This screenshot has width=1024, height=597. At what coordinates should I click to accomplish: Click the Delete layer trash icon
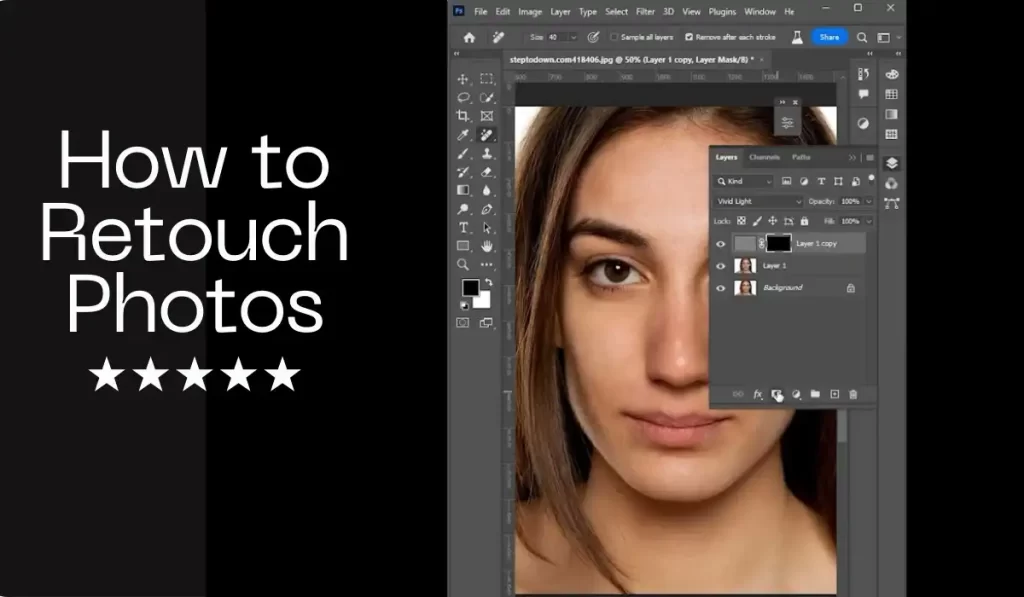(x=854, y=394)
